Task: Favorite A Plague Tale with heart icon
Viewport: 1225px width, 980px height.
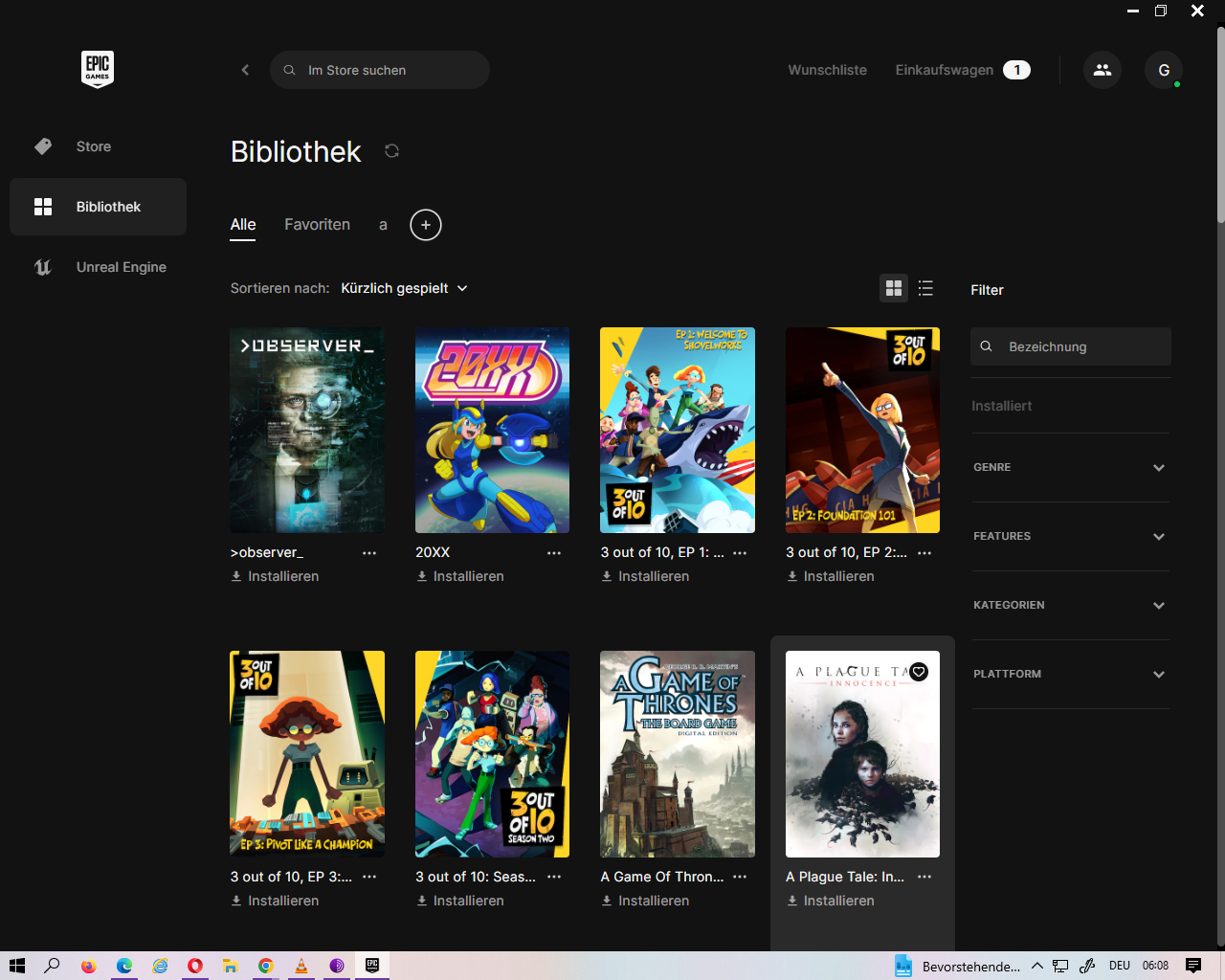Action: (919, 672)
